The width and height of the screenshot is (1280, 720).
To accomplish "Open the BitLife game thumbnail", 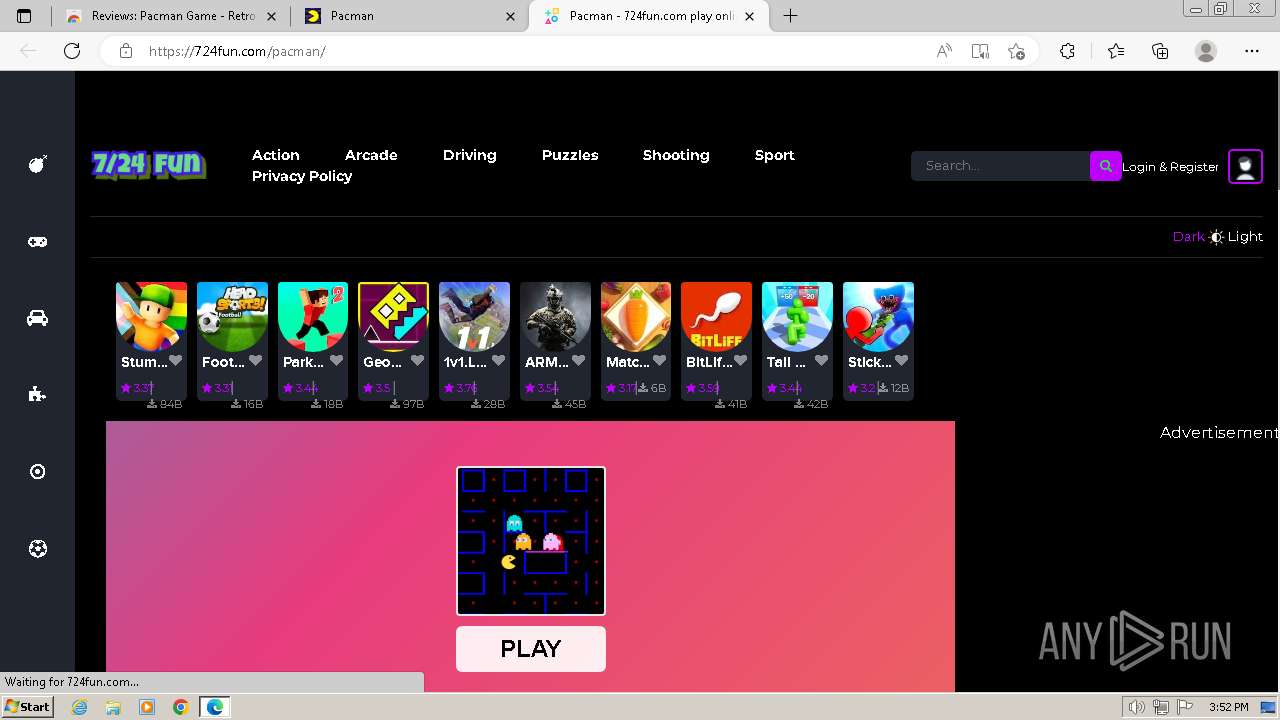I will pyautogui.click(x=716, y=316).
